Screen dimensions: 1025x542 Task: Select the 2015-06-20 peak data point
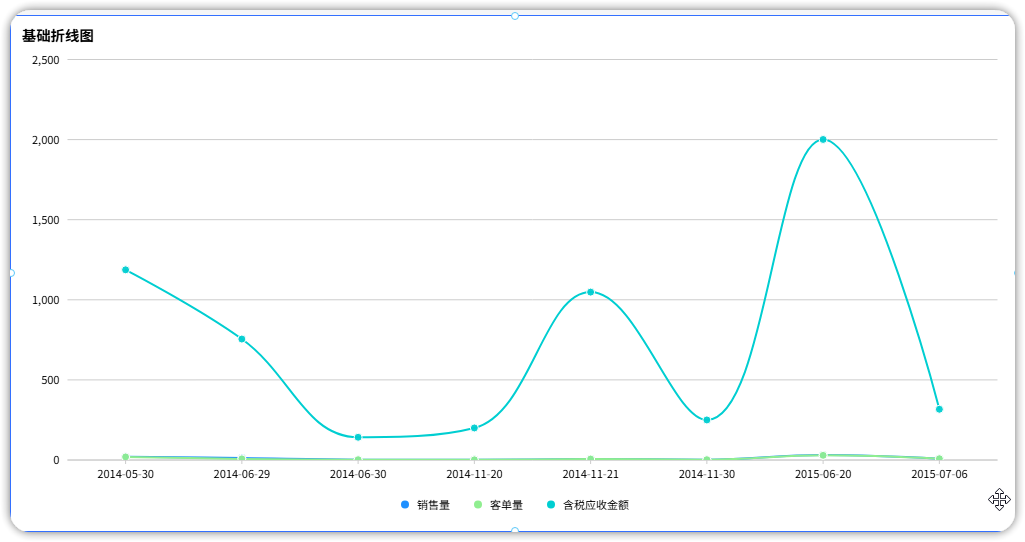[x=823, y=139]
